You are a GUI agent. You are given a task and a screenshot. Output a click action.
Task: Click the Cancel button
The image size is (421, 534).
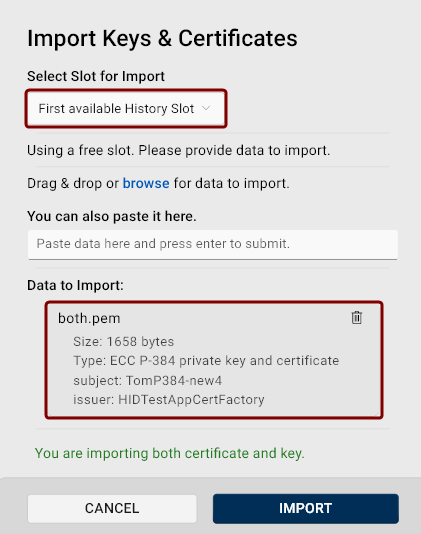pos(112,508)
